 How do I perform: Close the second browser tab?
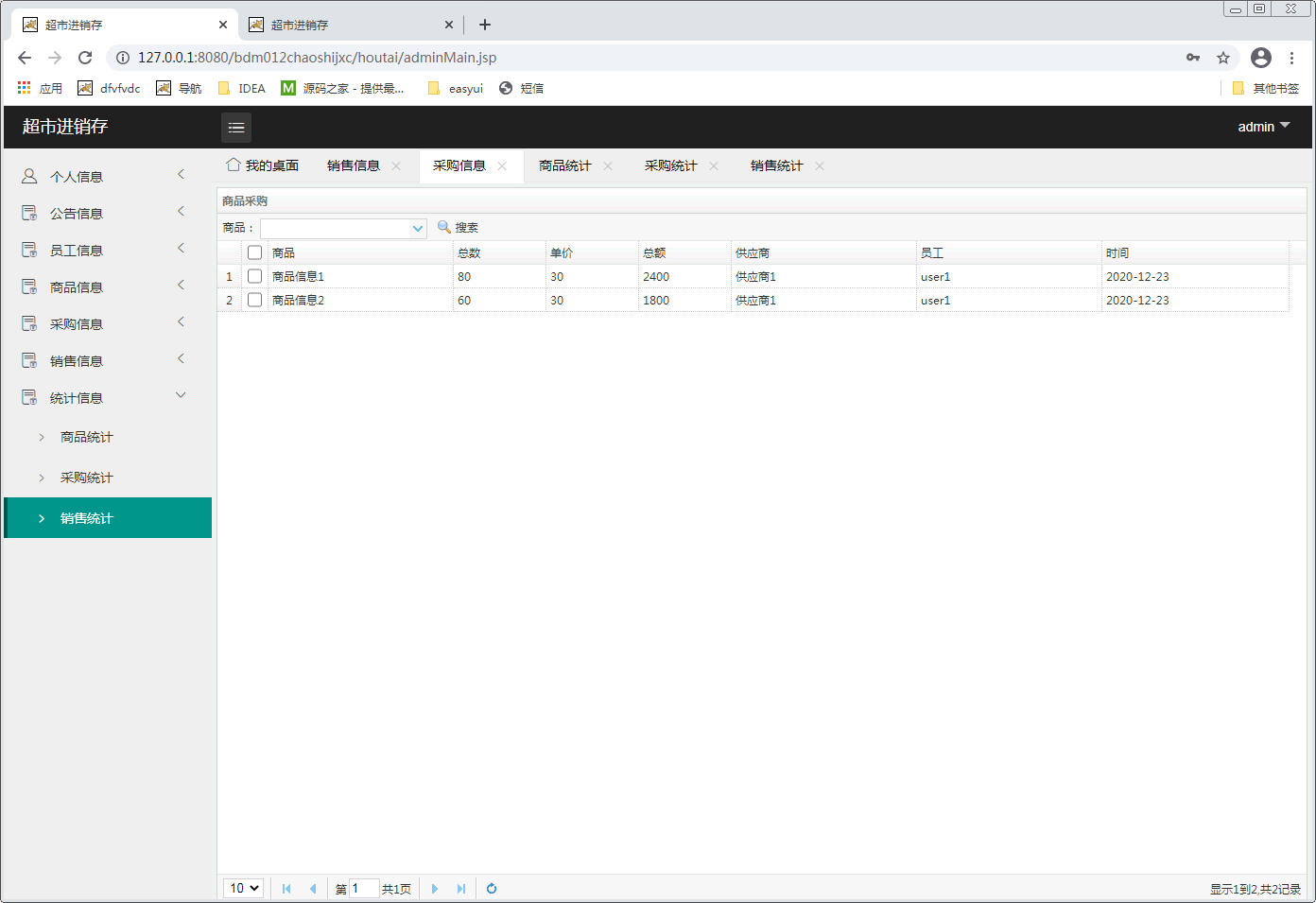(449, 26)
